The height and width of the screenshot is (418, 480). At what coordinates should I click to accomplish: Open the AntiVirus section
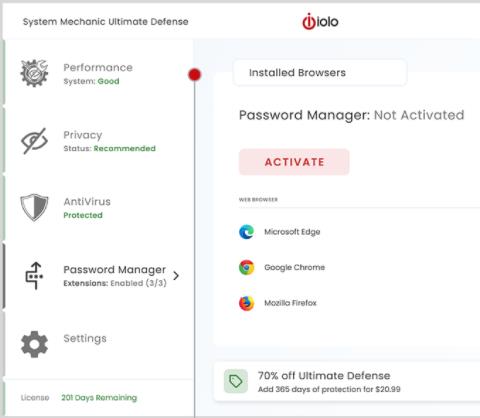(97, 207)
